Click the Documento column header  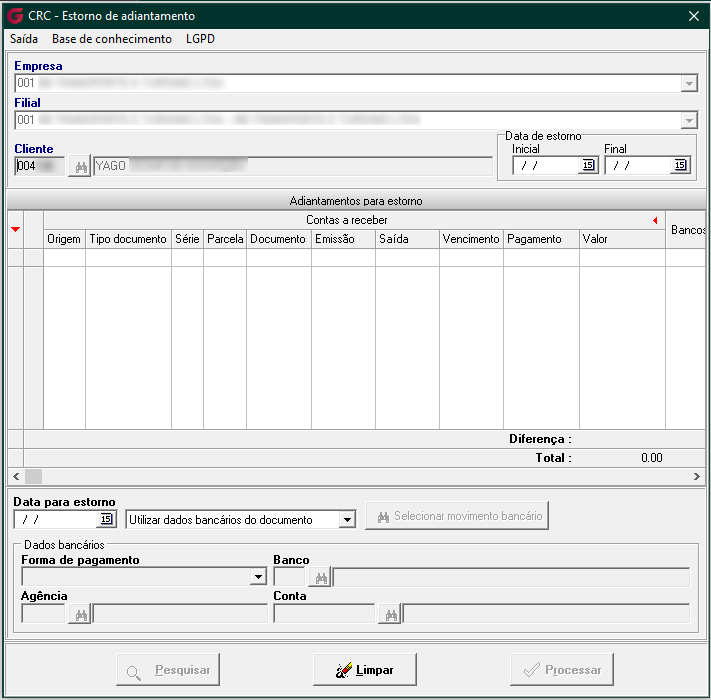click(278, 239)
